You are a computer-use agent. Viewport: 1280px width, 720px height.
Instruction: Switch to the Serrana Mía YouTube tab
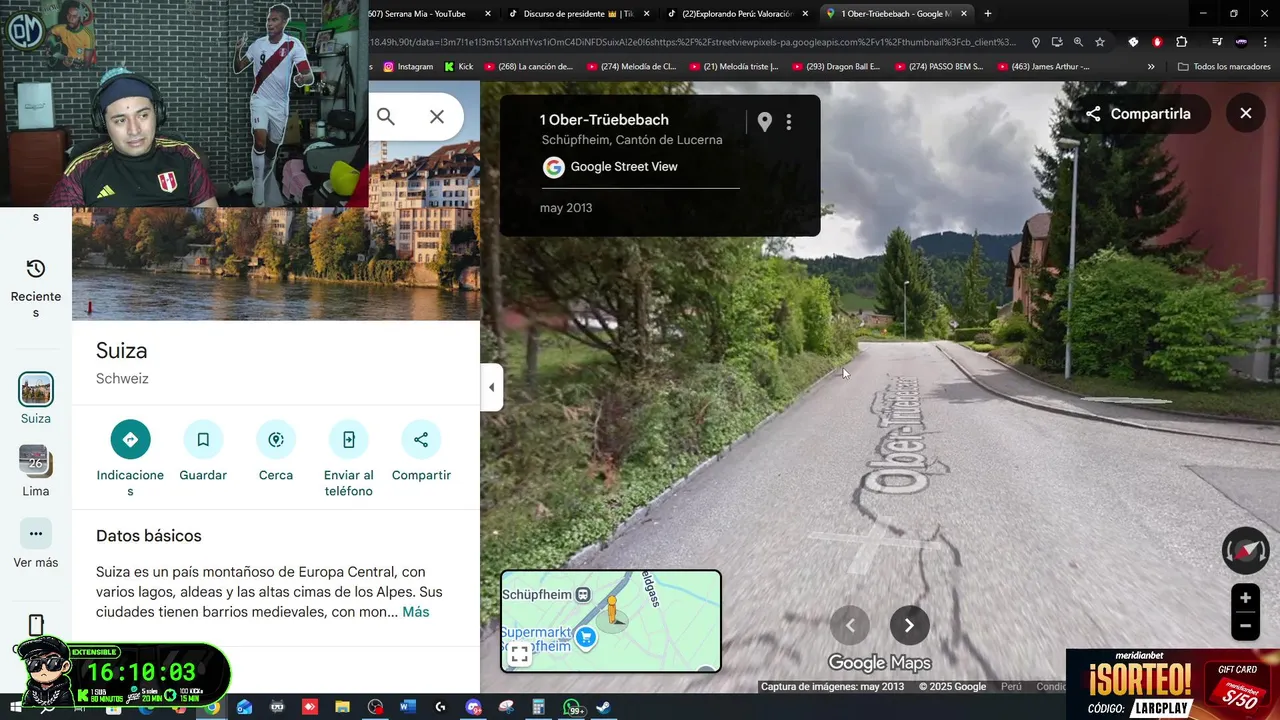pos(430,14)
